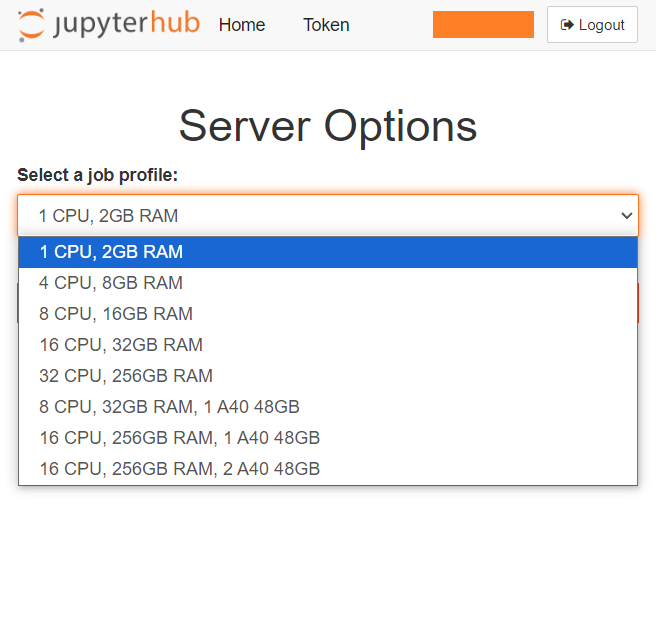
Task: Choose 16 CPU, 256GB RAM, 2 A40 48GB
Action: (x=179, y=469)
